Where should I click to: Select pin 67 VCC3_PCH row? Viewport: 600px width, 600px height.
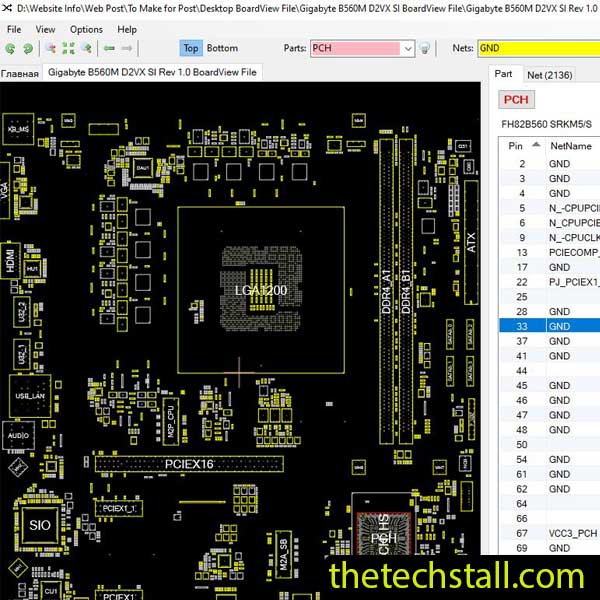[x=549, y=533]
